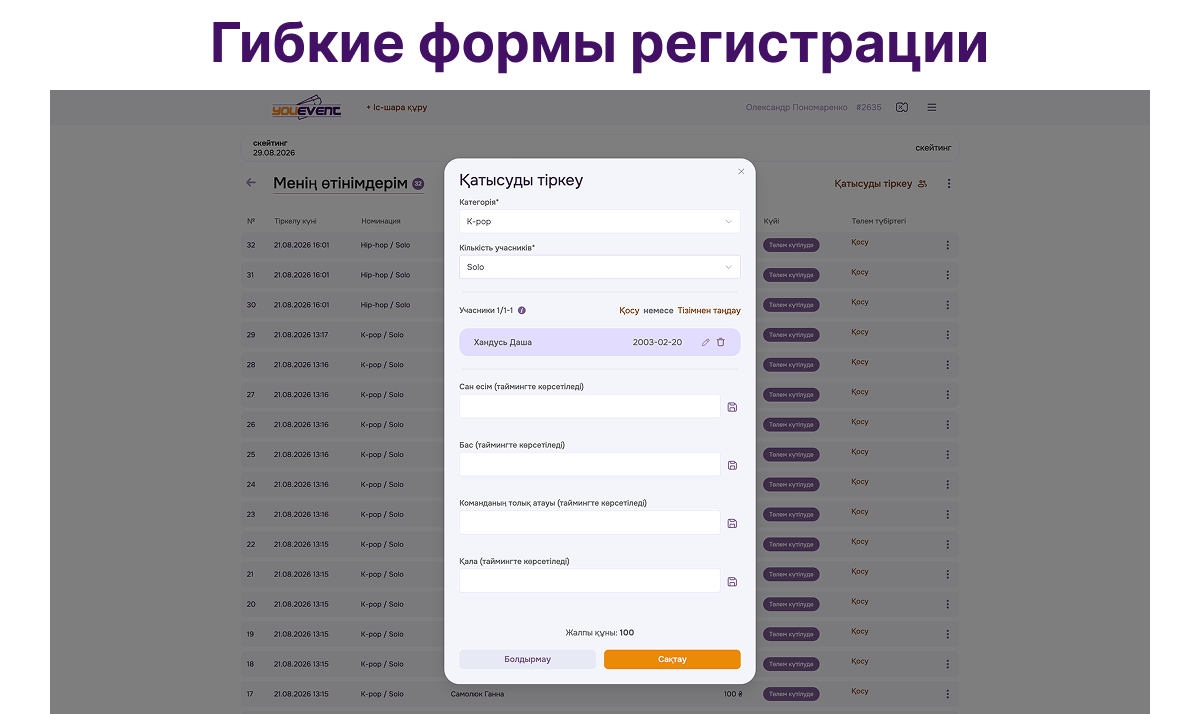Focus the Сан есім input field
The height and width of the screenshot is (714, 1200).
(590, 406)
